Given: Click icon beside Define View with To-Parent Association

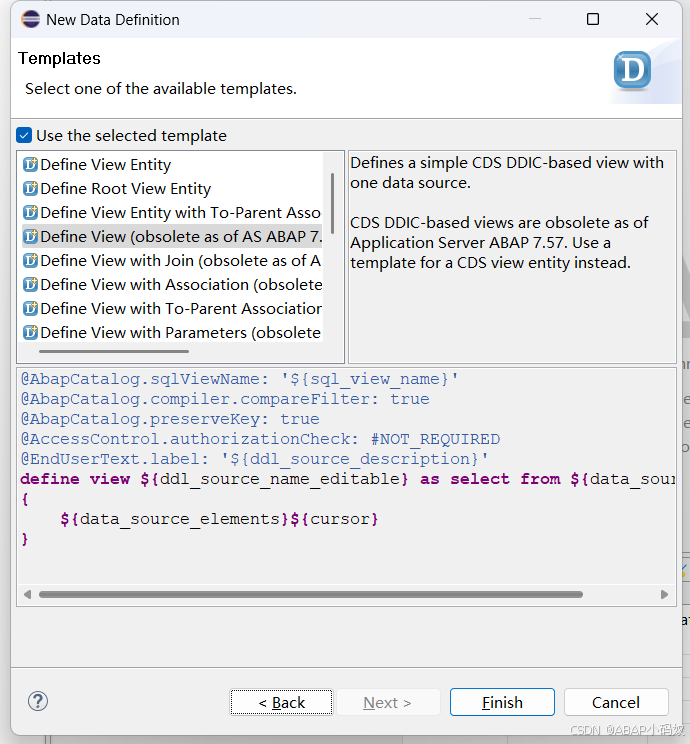Looking at the screenshot, I should click(30, 308).
